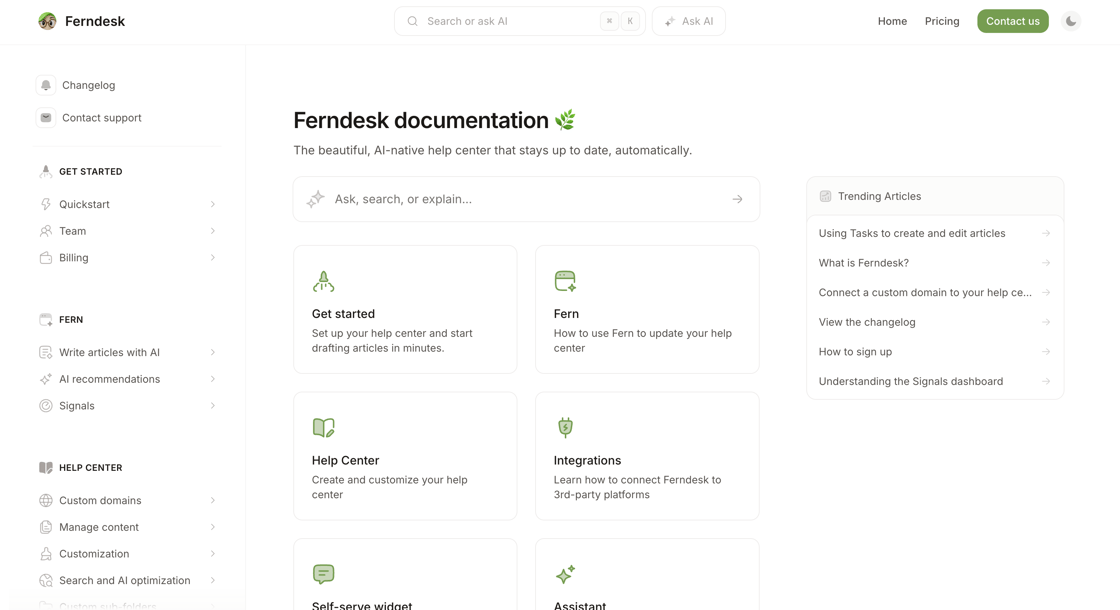Submit the query with the arrow icon
This screenshot has height=610, width=1120.
point(737,199)
